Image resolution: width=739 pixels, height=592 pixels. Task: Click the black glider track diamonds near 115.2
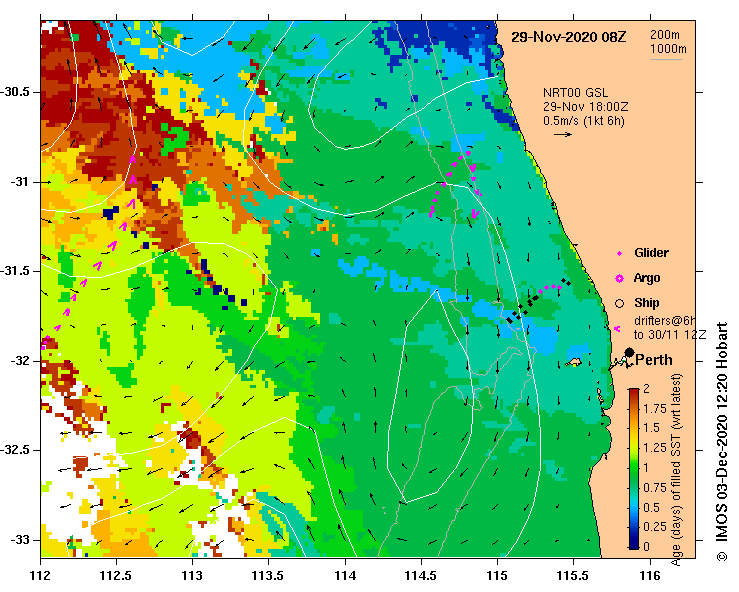538,301
